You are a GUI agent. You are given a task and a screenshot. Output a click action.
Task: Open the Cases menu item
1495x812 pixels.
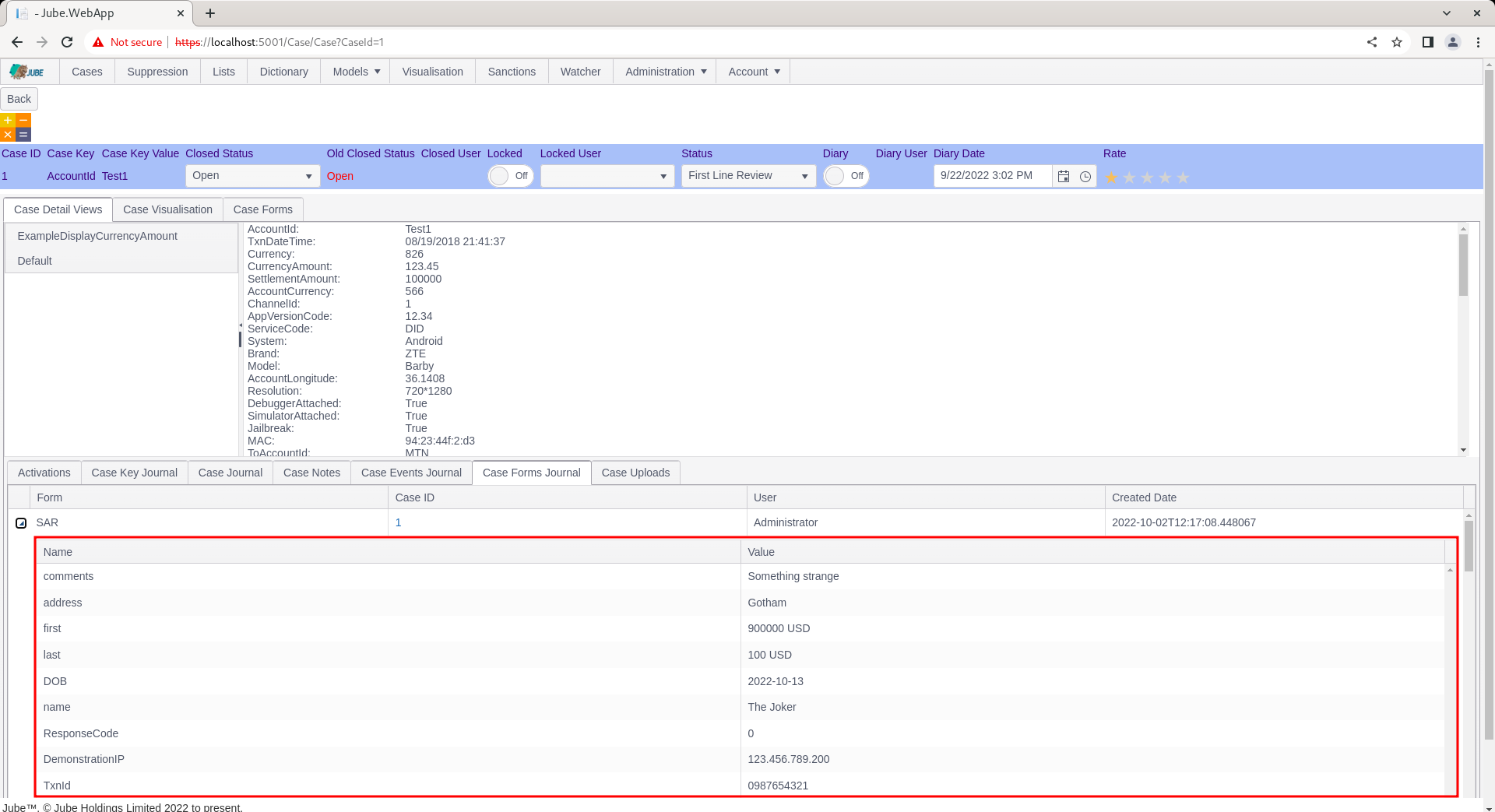[x=87, y=72]
